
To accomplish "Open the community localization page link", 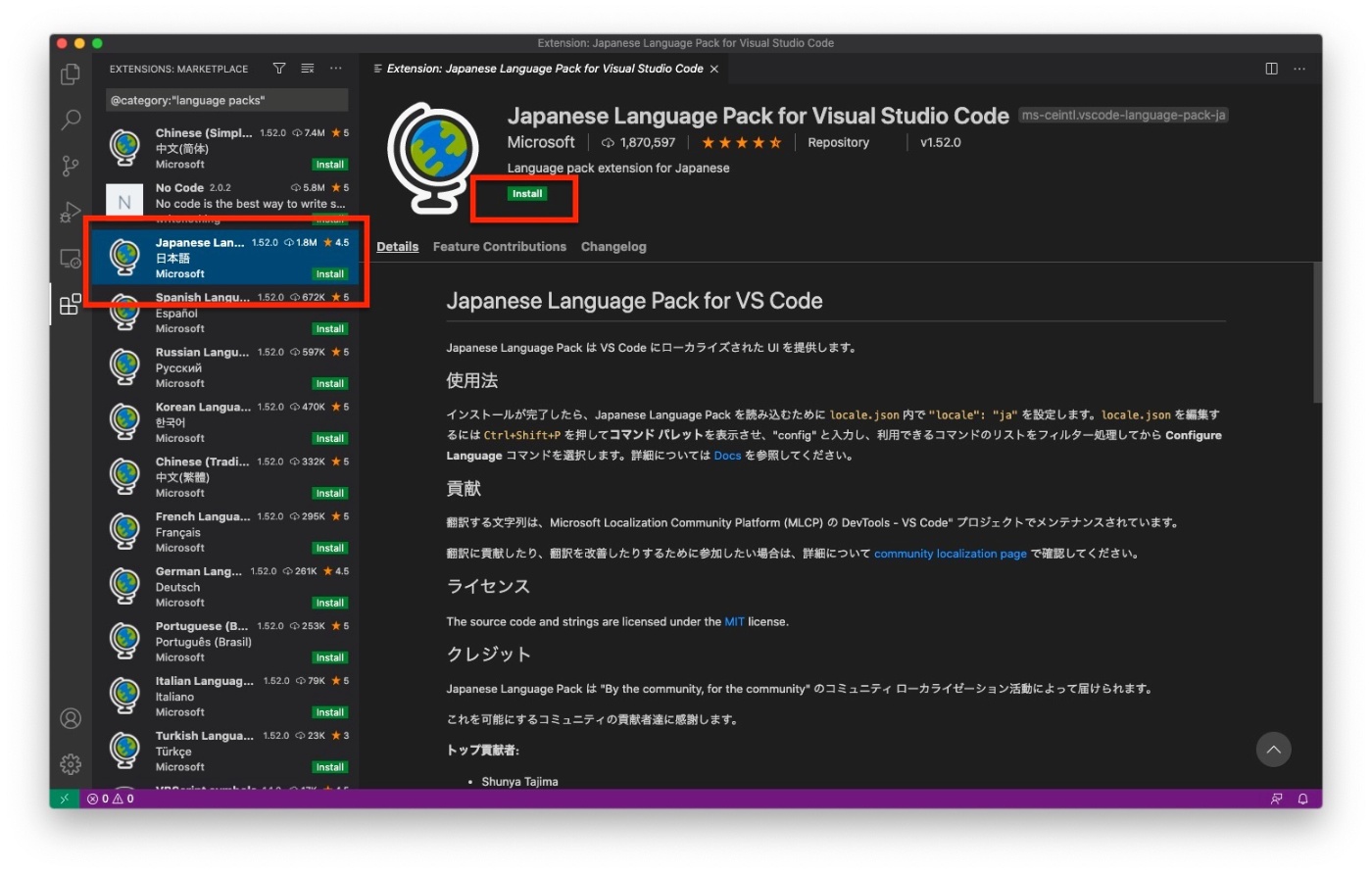I will (x=951, y=554).
